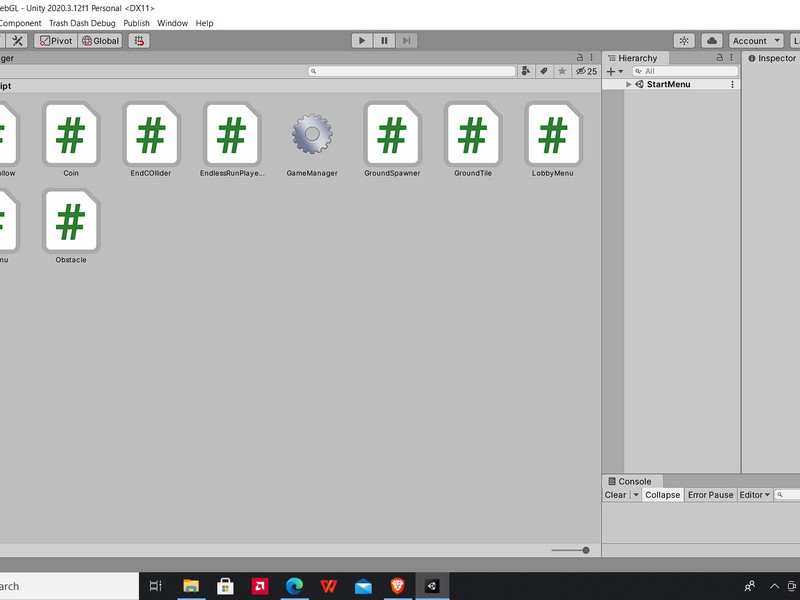This screenshot has width=800, height=600.
Task: Open Microsoft Edge from taskbar
Action: [x=294, y=586]
